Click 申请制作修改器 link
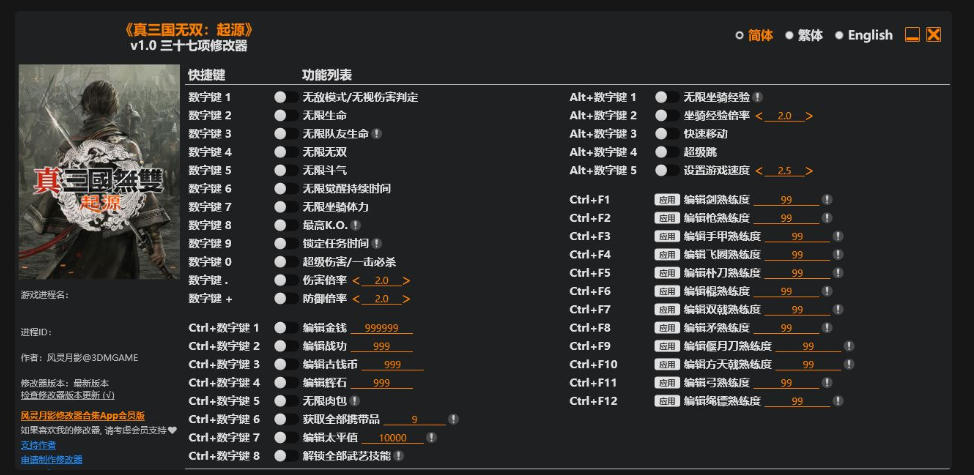 [52, 459]
